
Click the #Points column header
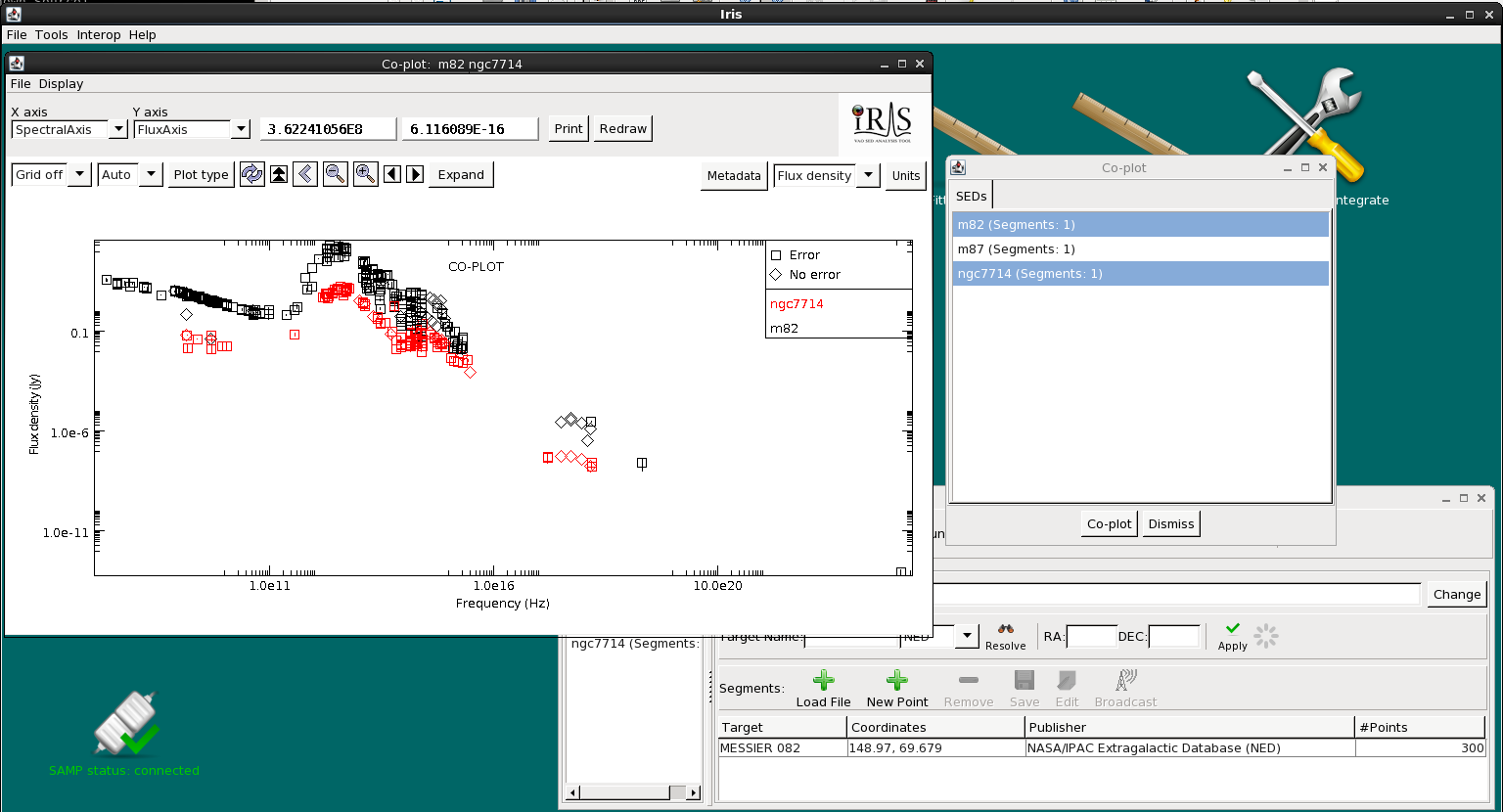tap(1421, 727)
